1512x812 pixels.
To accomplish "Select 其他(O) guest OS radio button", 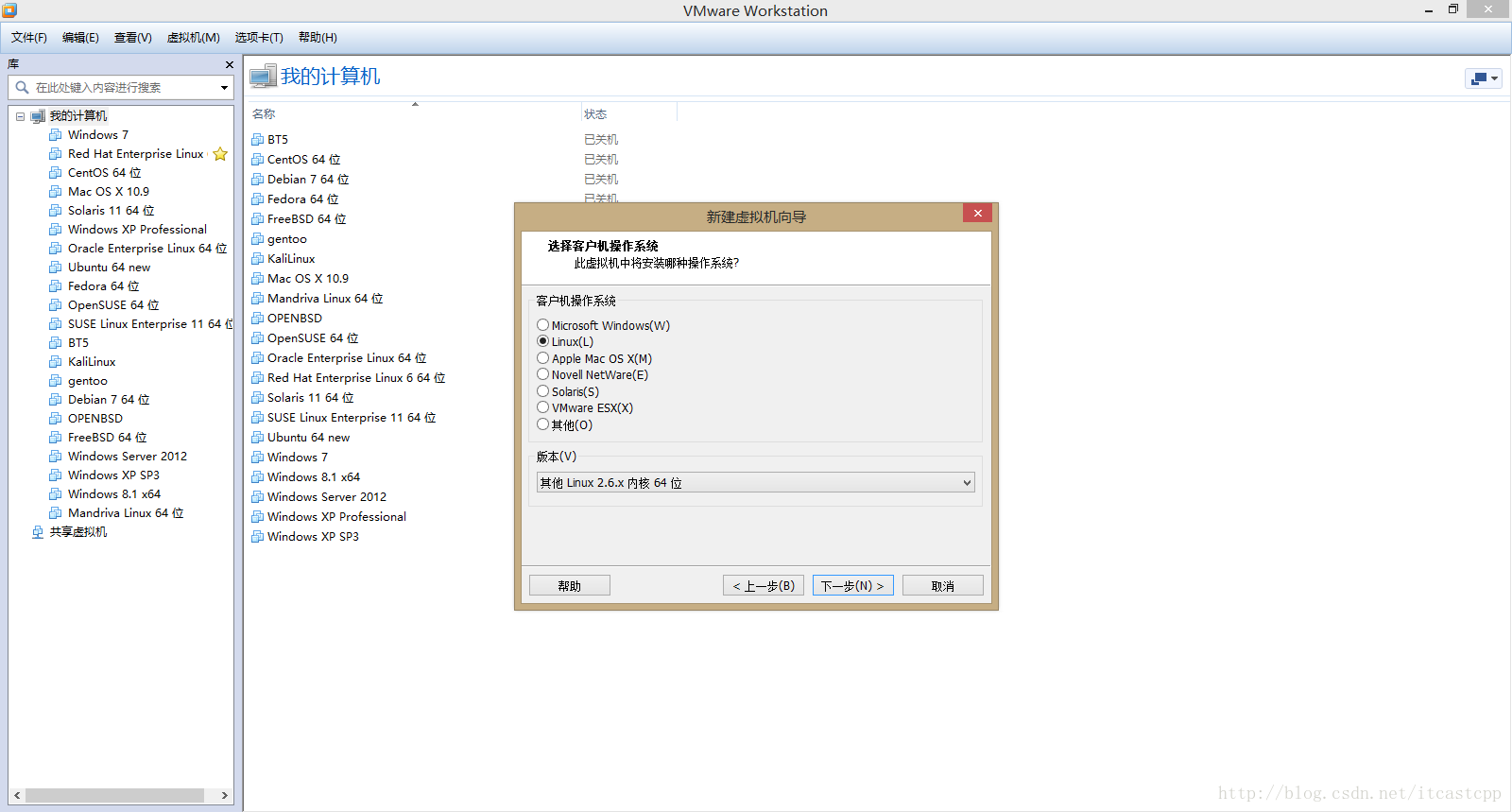I will [x=542, y=424].
